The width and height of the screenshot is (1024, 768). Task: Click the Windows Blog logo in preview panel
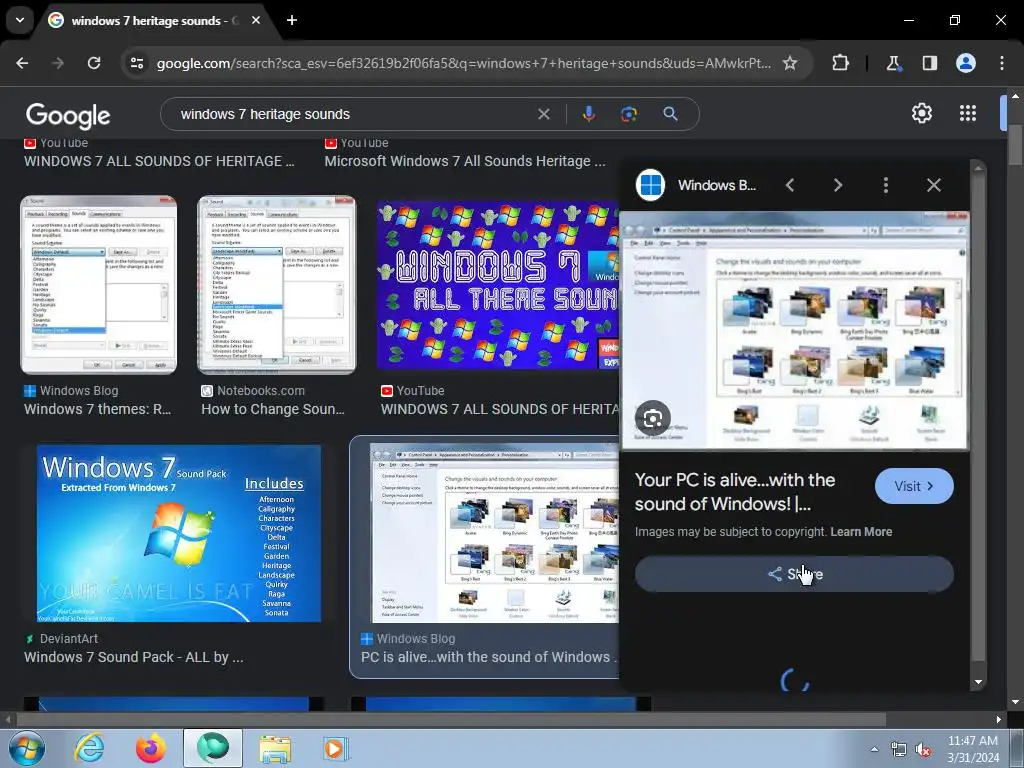(x=650, y=185)
